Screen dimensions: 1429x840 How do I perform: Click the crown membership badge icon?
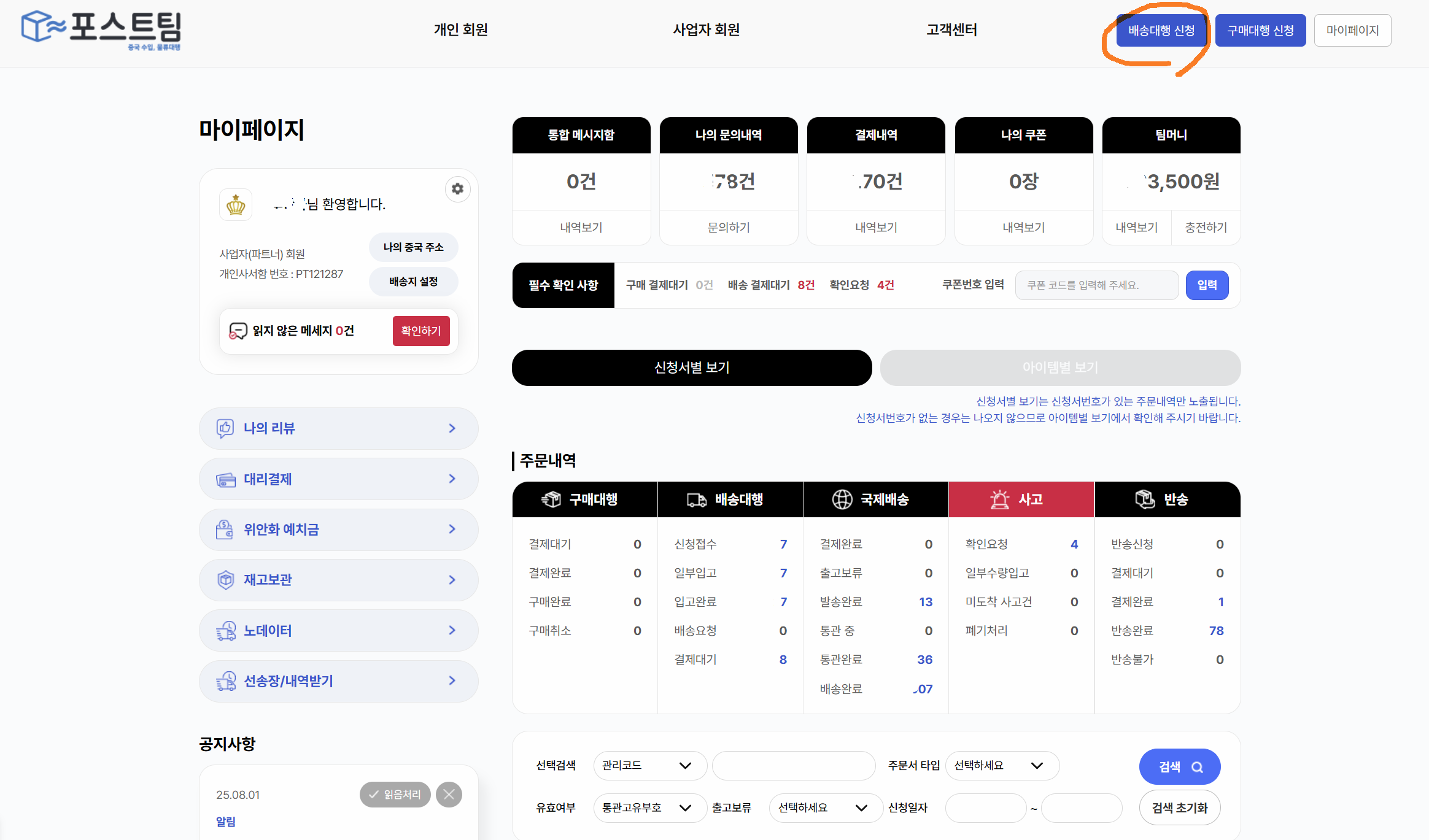pyautogui.click(x=236, y=205)
